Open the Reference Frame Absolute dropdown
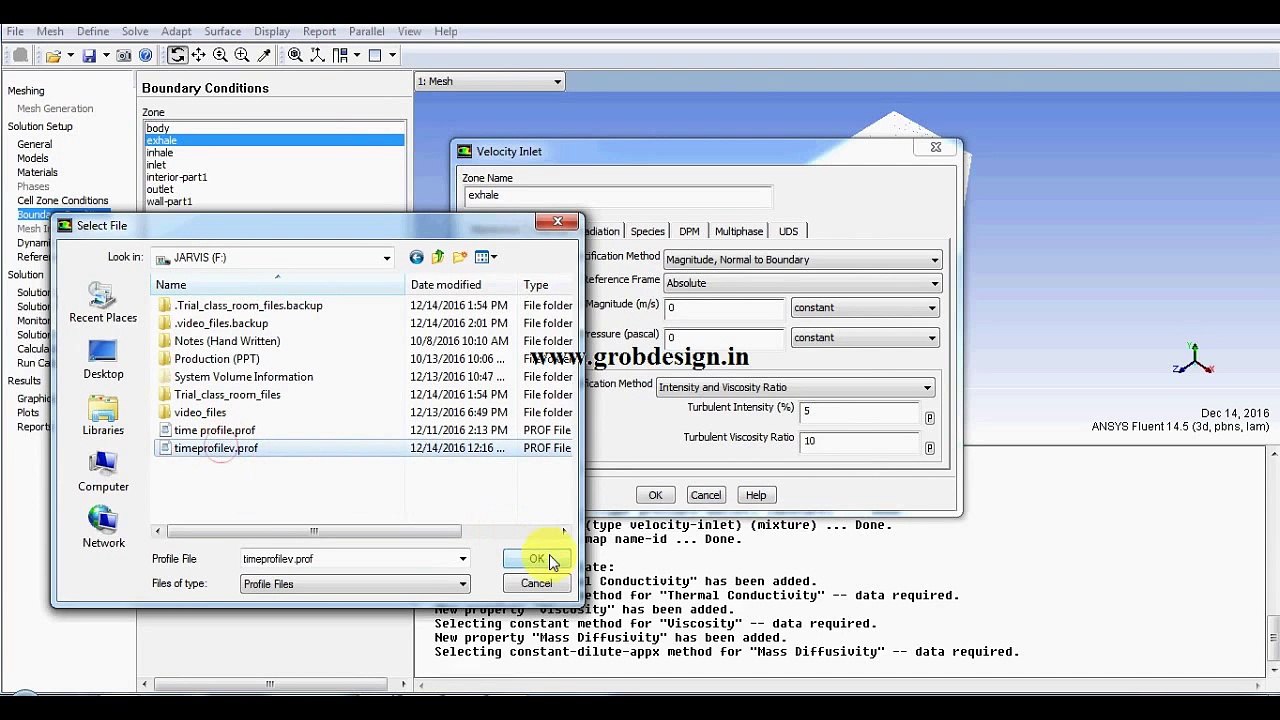 point(802,283)
